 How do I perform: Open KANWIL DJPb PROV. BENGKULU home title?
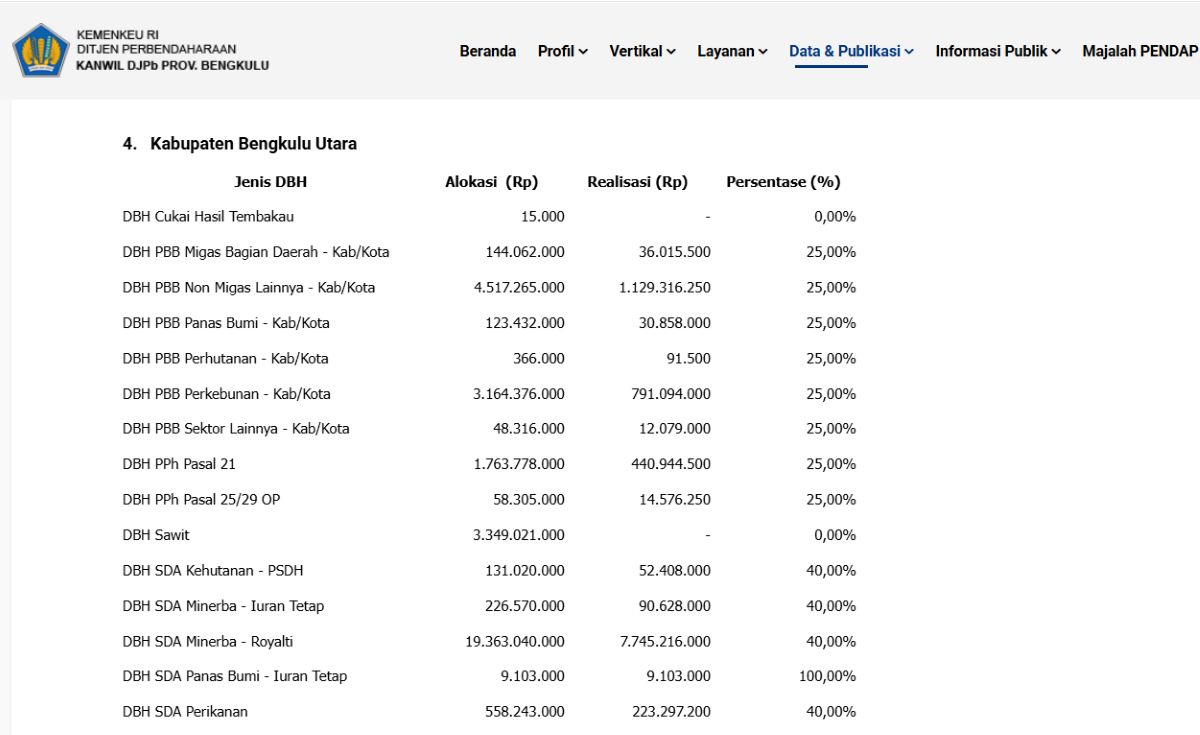pyautogui.click(x=172, y=66)
